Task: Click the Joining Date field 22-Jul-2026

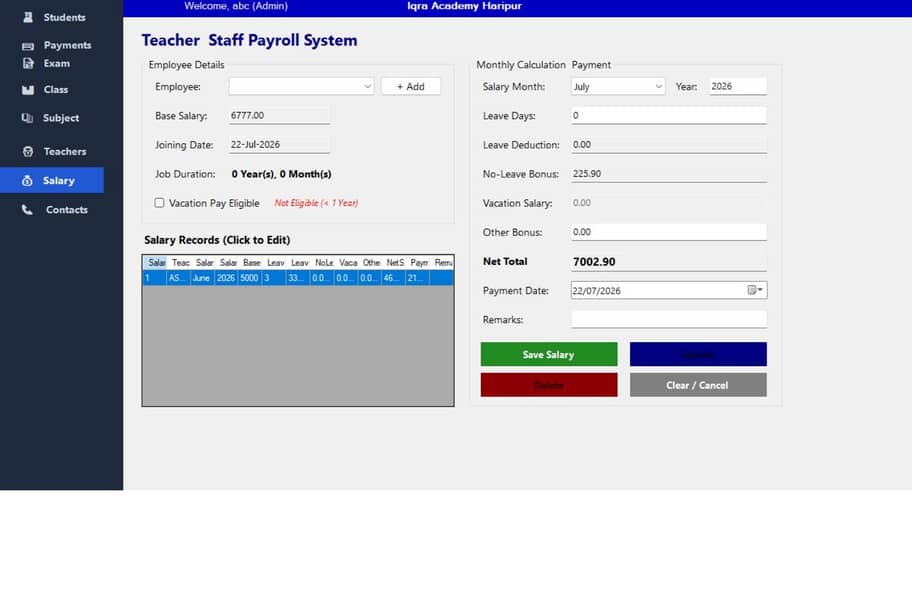Action: (x=279, y=144)
